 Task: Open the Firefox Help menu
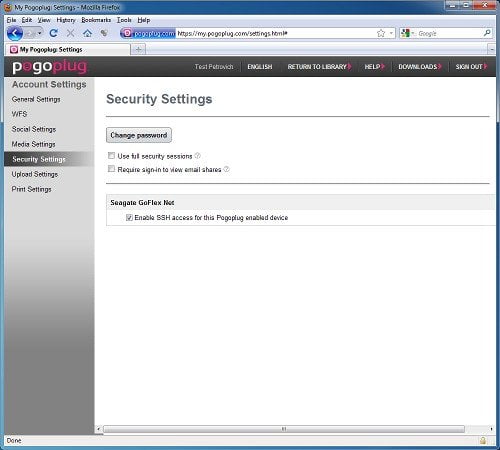[144, 20]
